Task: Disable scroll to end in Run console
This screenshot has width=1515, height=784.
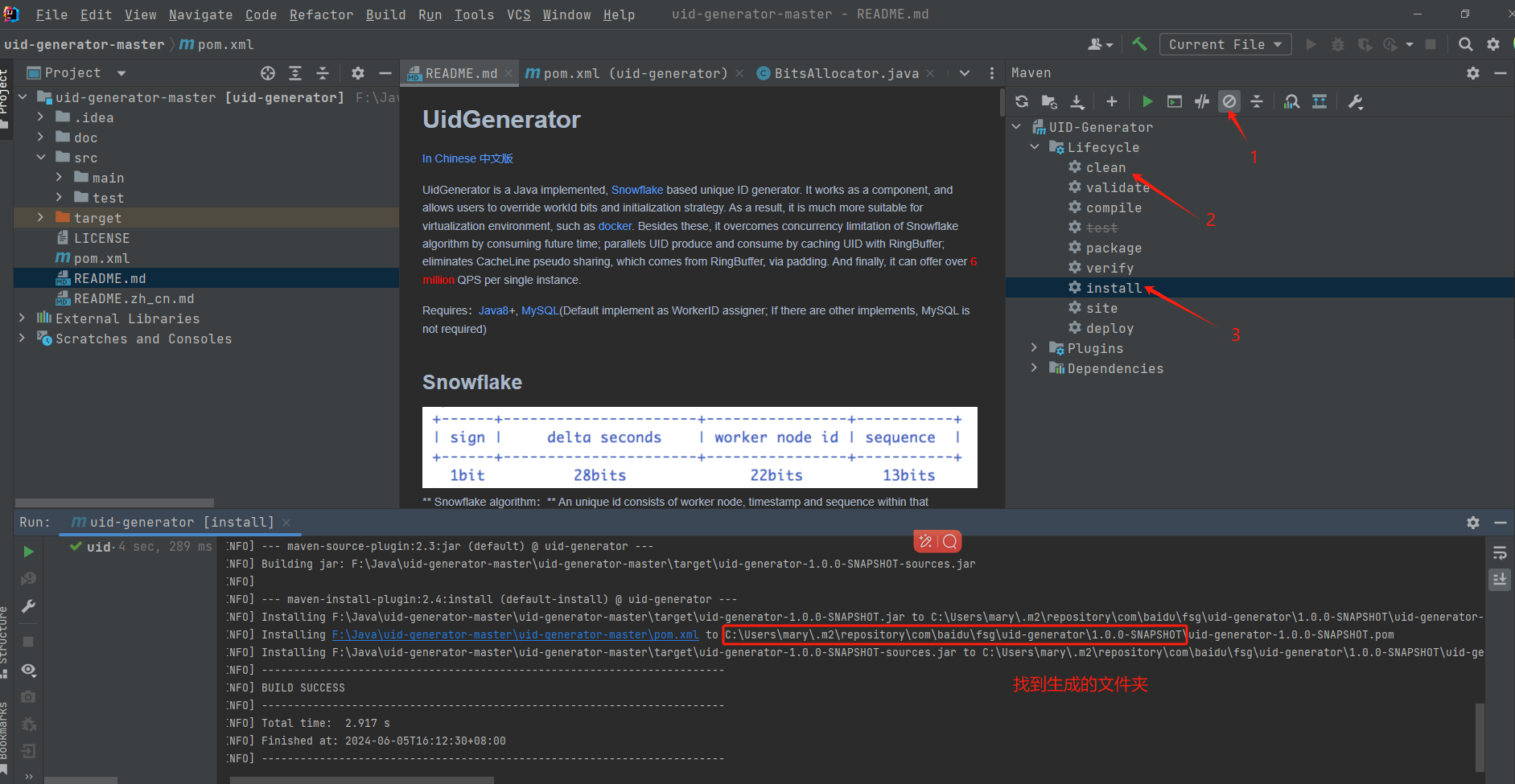Action: click(x=1499, y=579)
